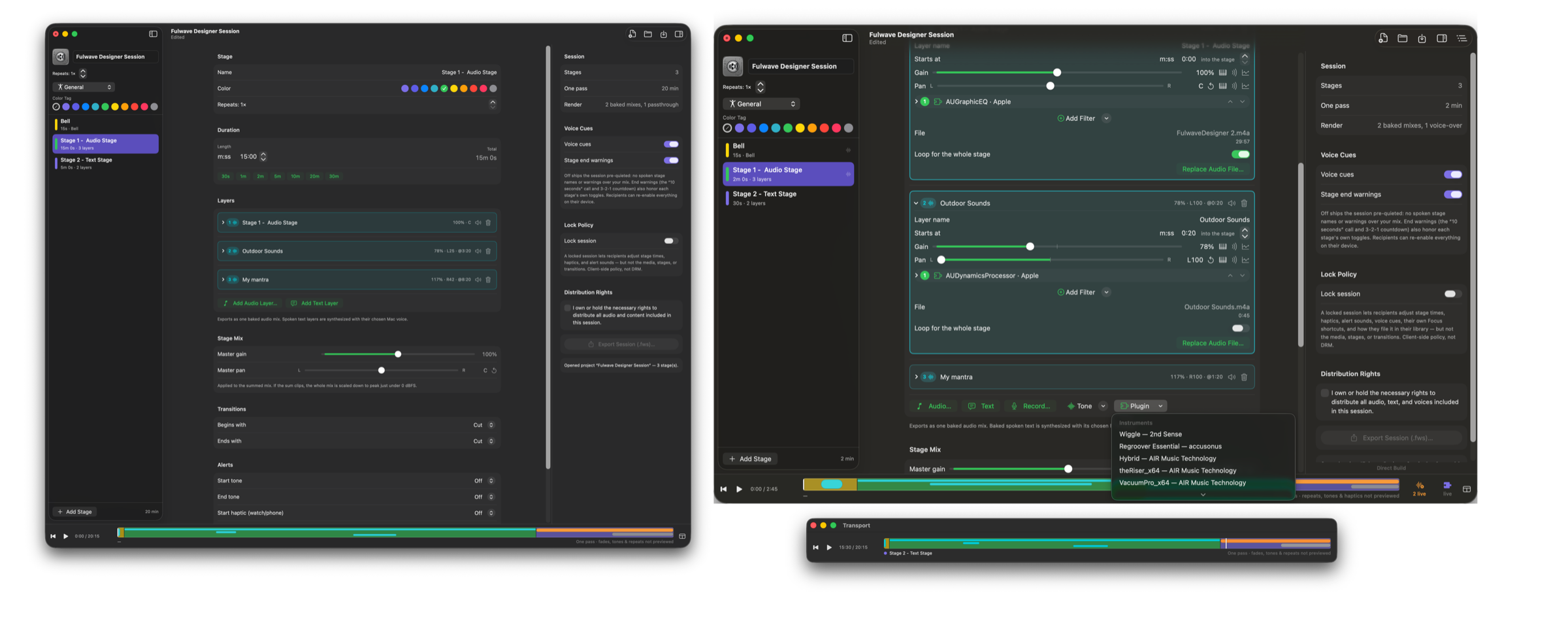Viewport: 1568px width, 623px height.
Task: Click Add Audio Layer... button
Action: 250,303
